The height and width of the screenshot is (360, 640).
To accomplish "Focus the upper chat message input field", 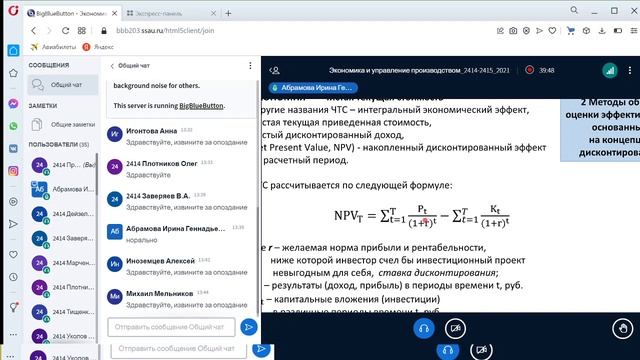I will pos(171,327).
